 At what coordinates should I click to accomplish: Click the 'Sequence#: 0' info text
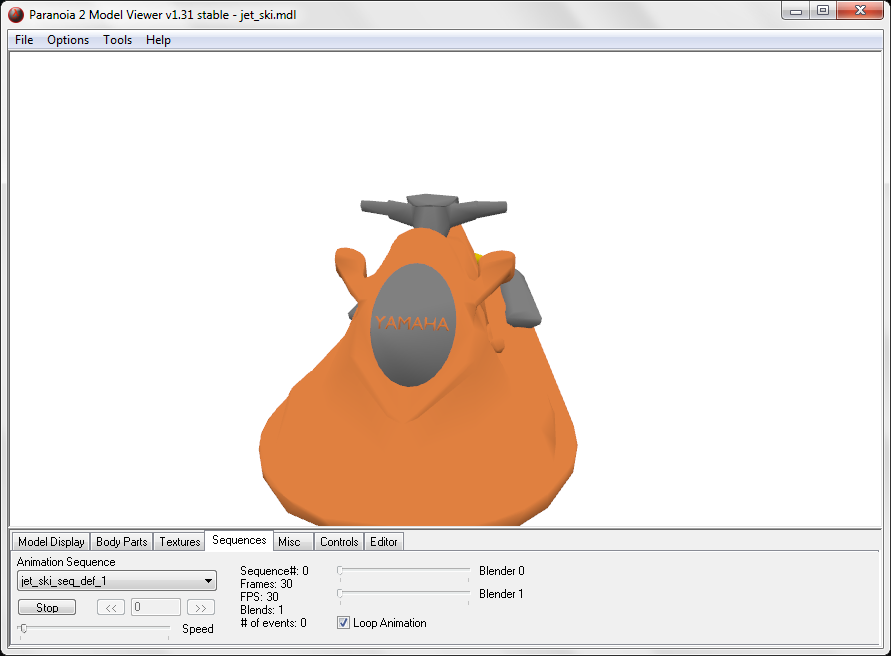[x=274, y=571]
